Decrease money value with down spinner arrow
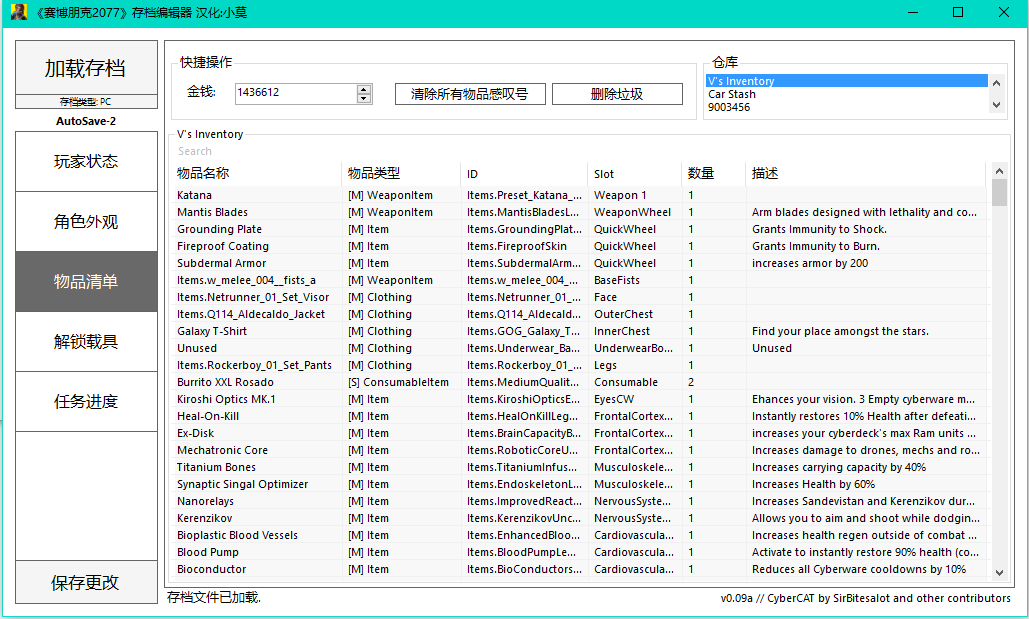1029x619 pixels. (x=364, y=98)
